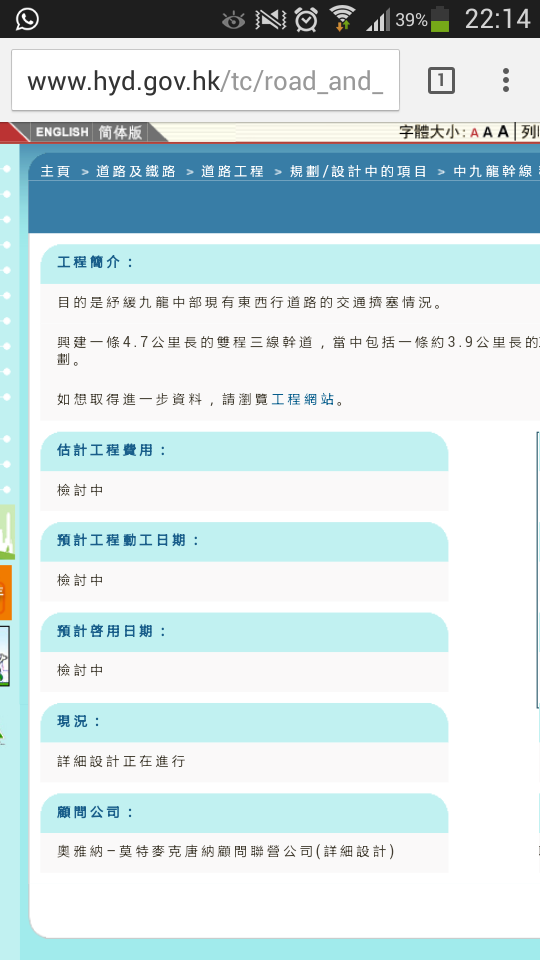Viewport: 540px width, 960px height.
Task: Tap the WhatsApp notification icon
Action: coord(27,19)
